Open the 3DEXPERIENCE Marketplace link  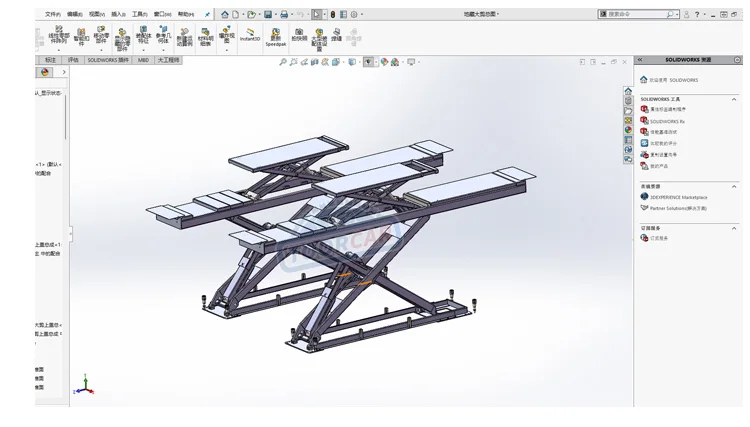point(678,197)
